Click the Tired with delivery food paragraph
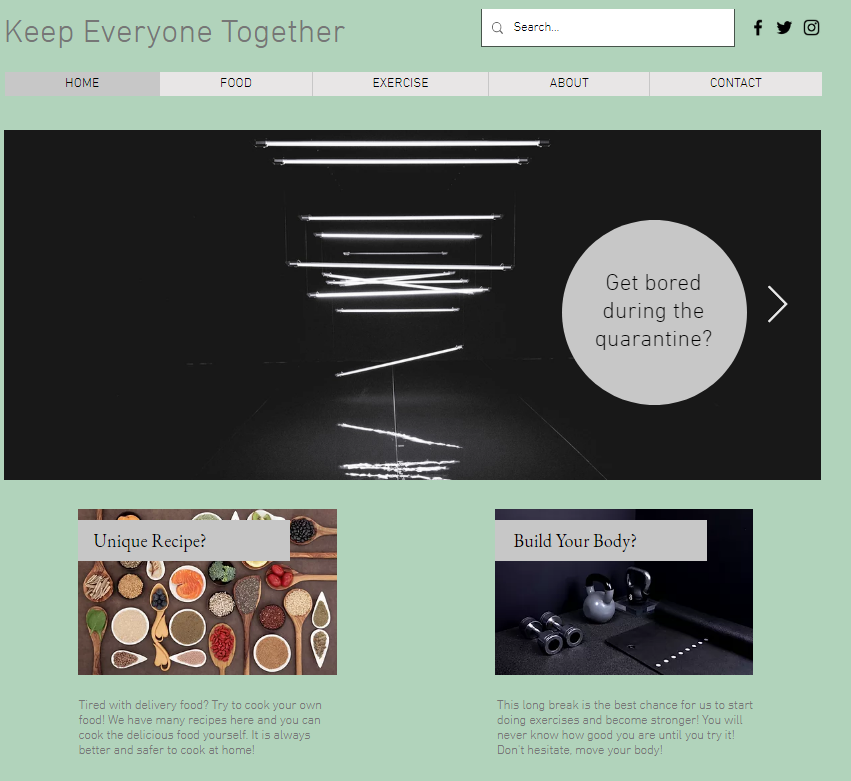The width and height of the screenshot is (851, 781). 200,727
